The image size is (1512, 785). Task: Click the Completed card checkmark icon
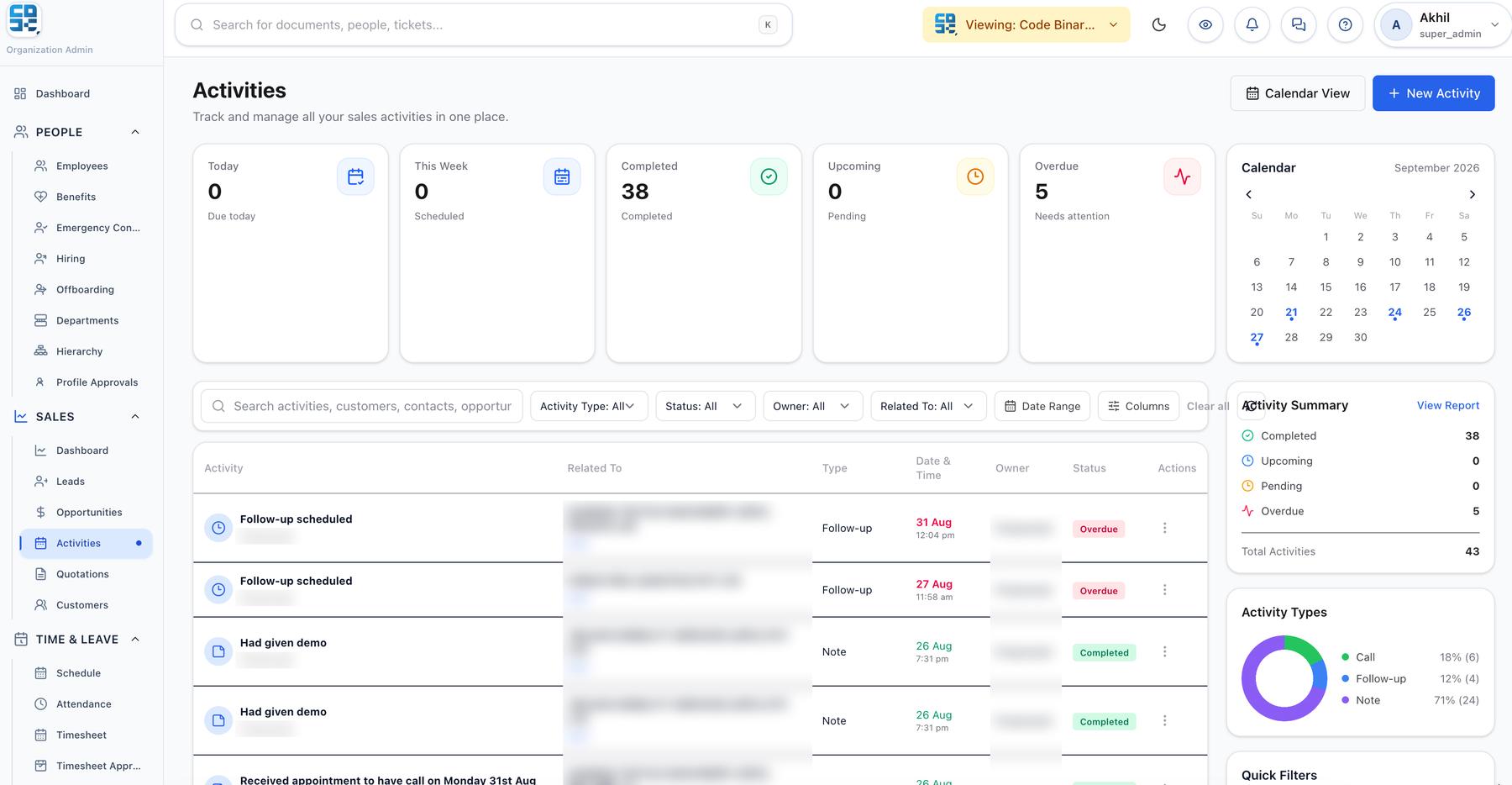pyautogui.click(x=769, y=176)
